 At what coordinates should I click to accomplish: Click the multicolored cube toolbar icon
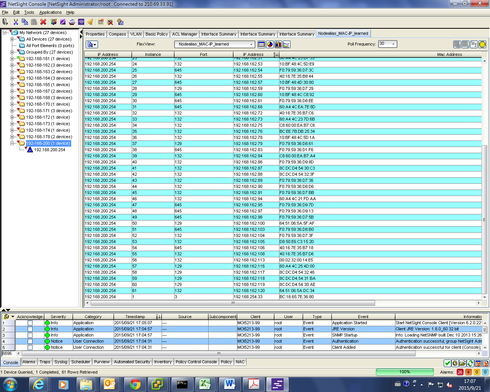[x=53, y=22]
